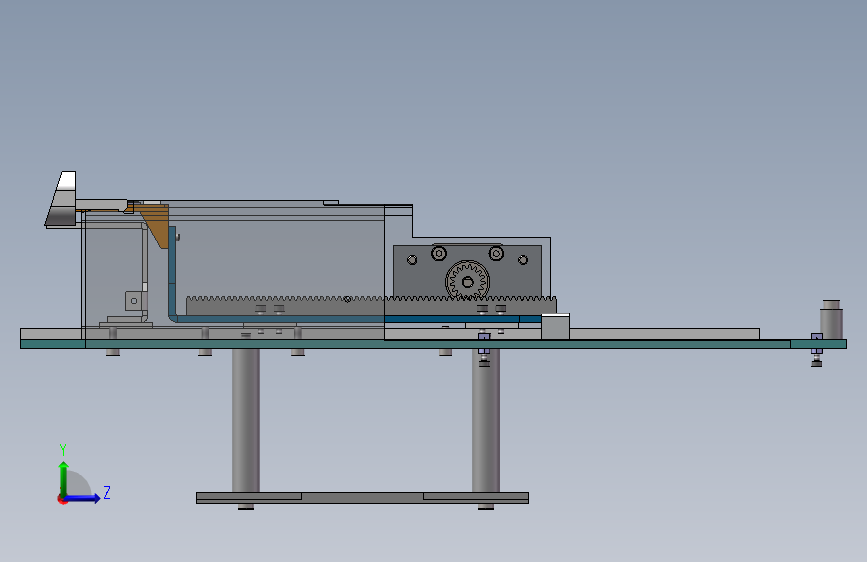The image size is (867, 562).
Task: Click the blue Z axis arrow
Action: [82, 498]
